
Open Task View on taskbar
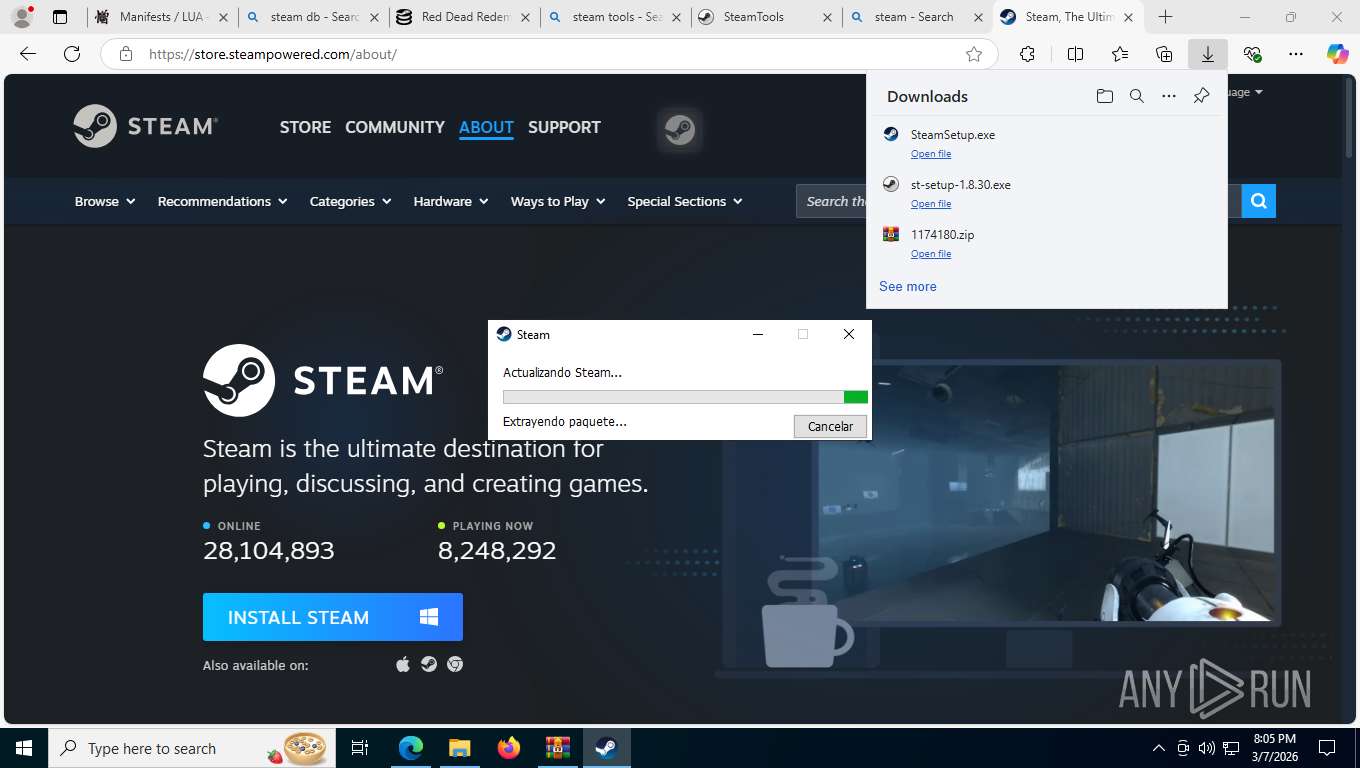[360, 748]
